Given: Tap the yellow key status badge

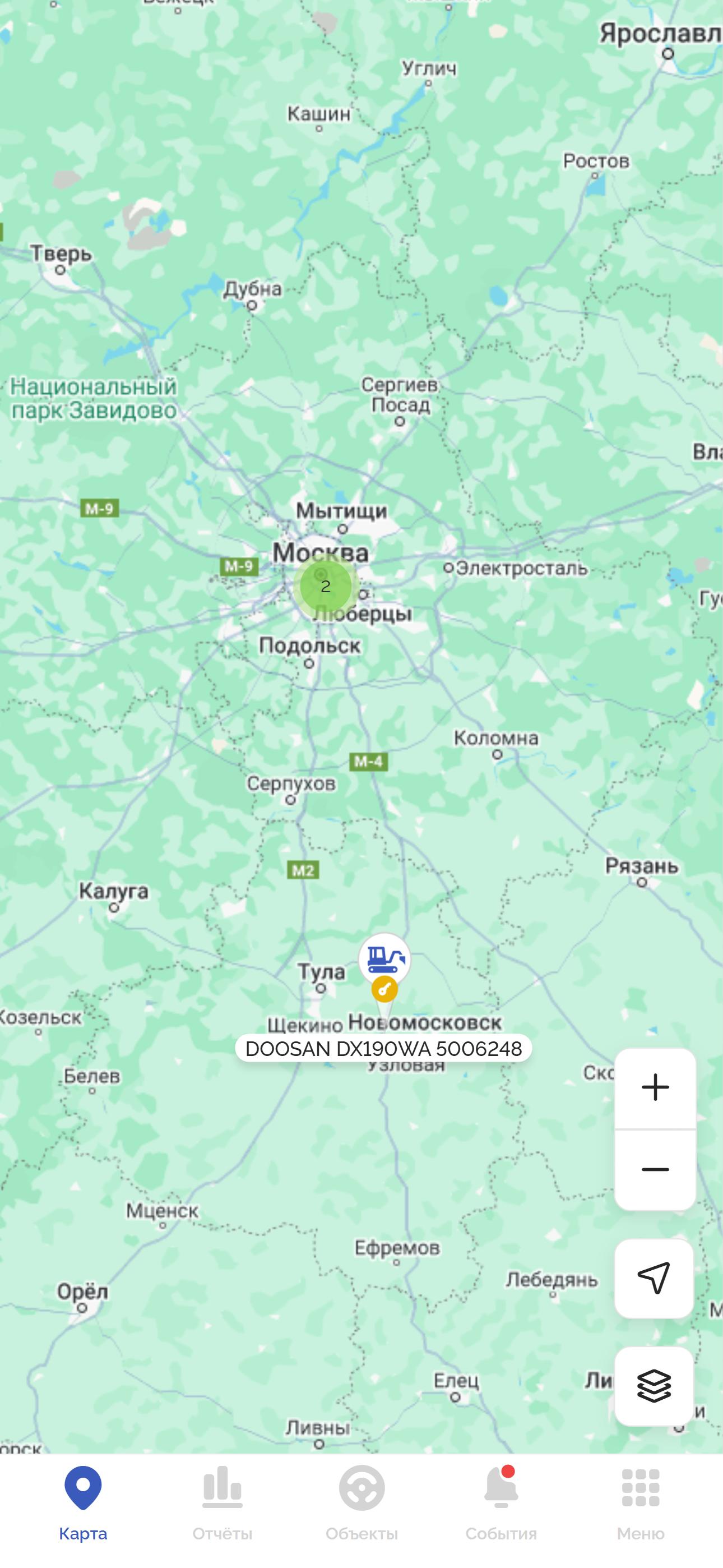Looking at the screenshot, I should click(x=384, y=989).
